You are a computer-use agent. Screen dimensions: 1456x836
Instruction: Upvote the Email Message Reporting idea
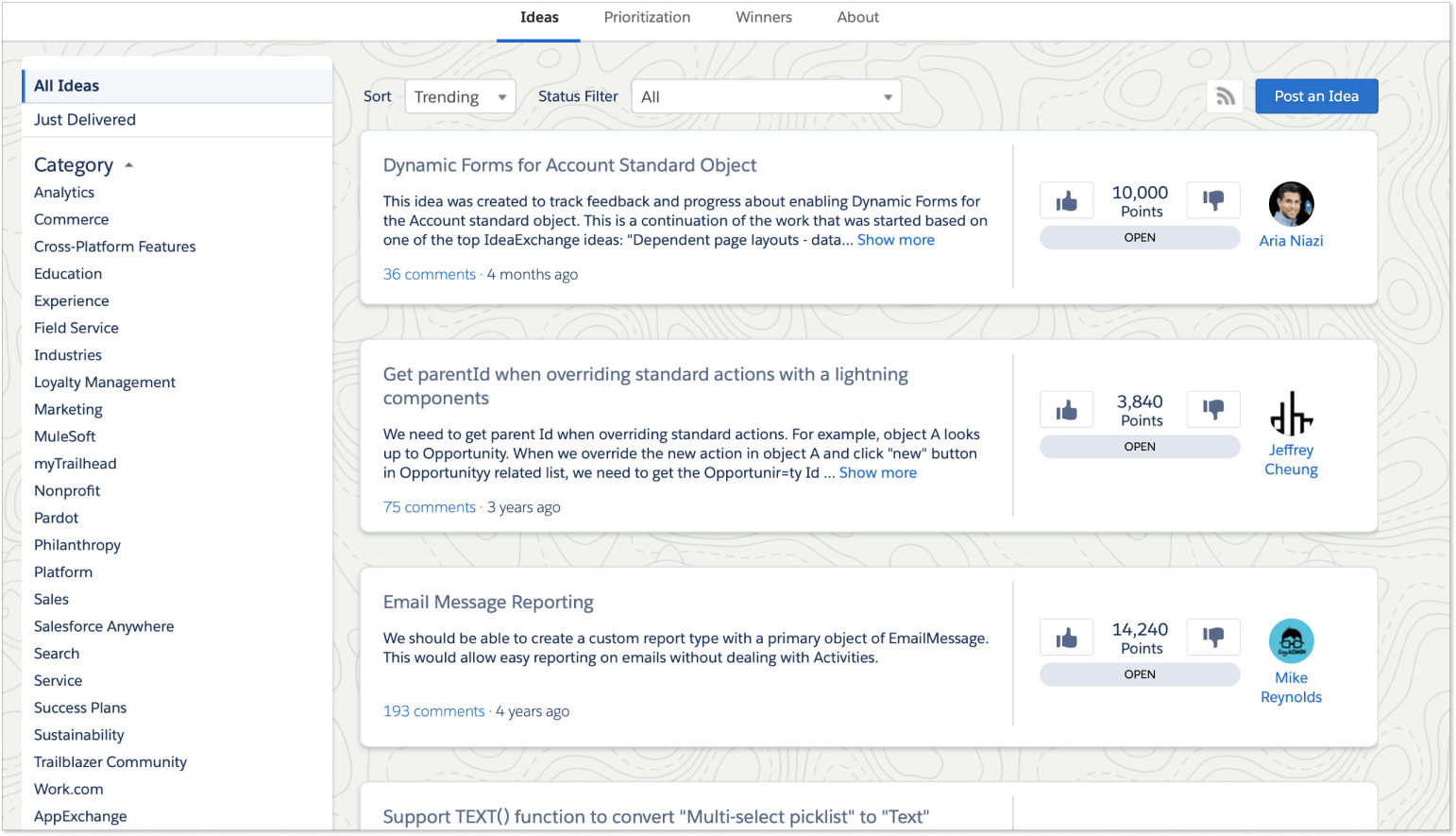point(1067,638)
